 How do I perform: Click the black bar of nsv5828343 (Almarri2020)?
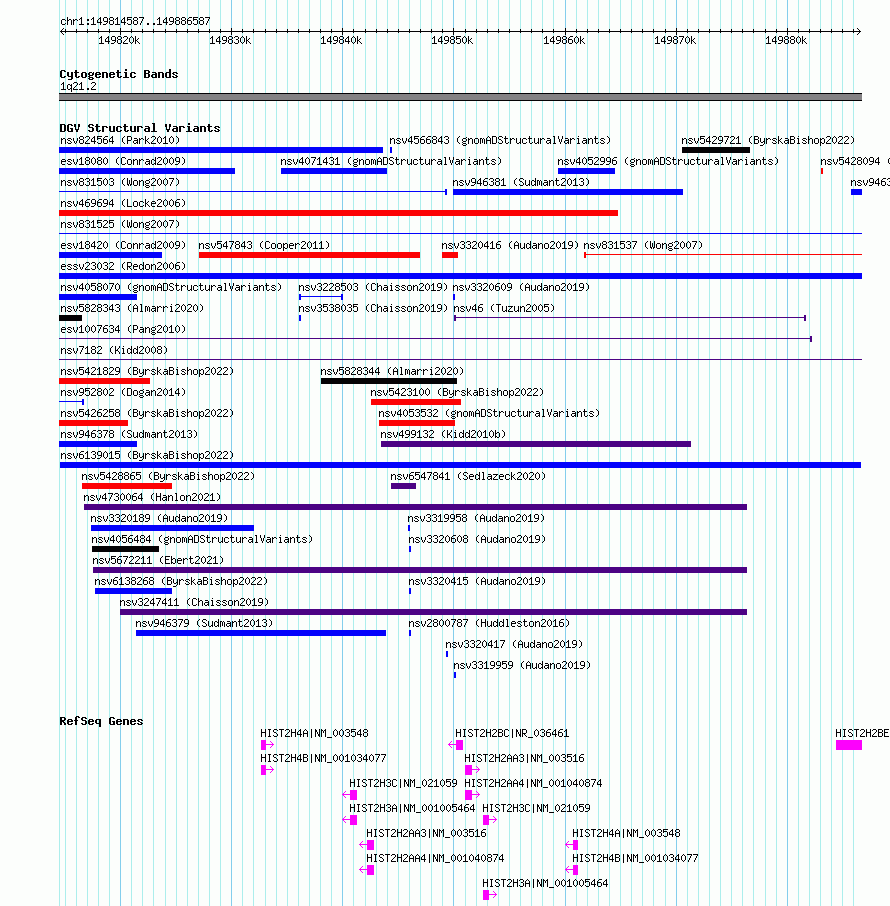click(x=71, y=318)
